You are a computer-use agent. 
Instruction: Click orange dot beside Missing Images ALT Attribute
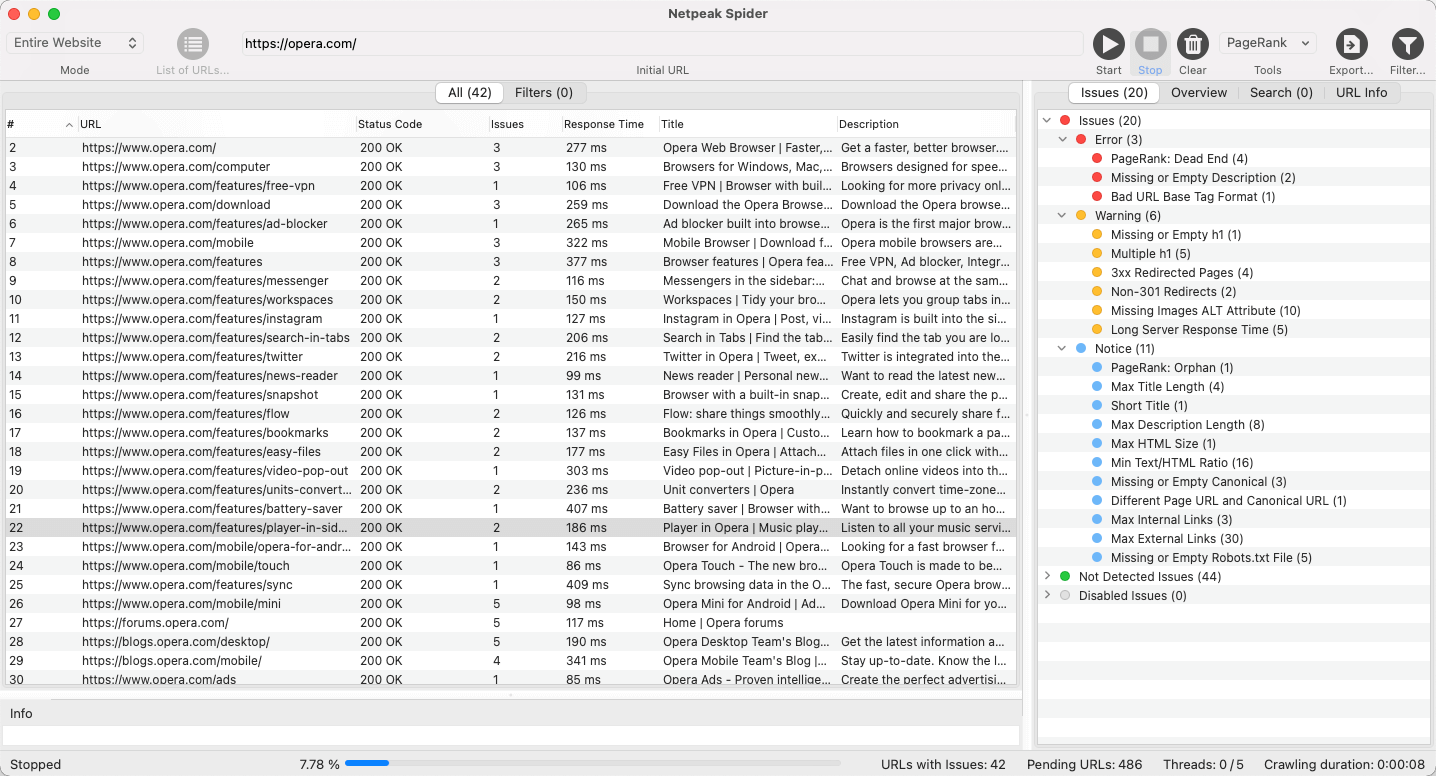[1097, 311]
